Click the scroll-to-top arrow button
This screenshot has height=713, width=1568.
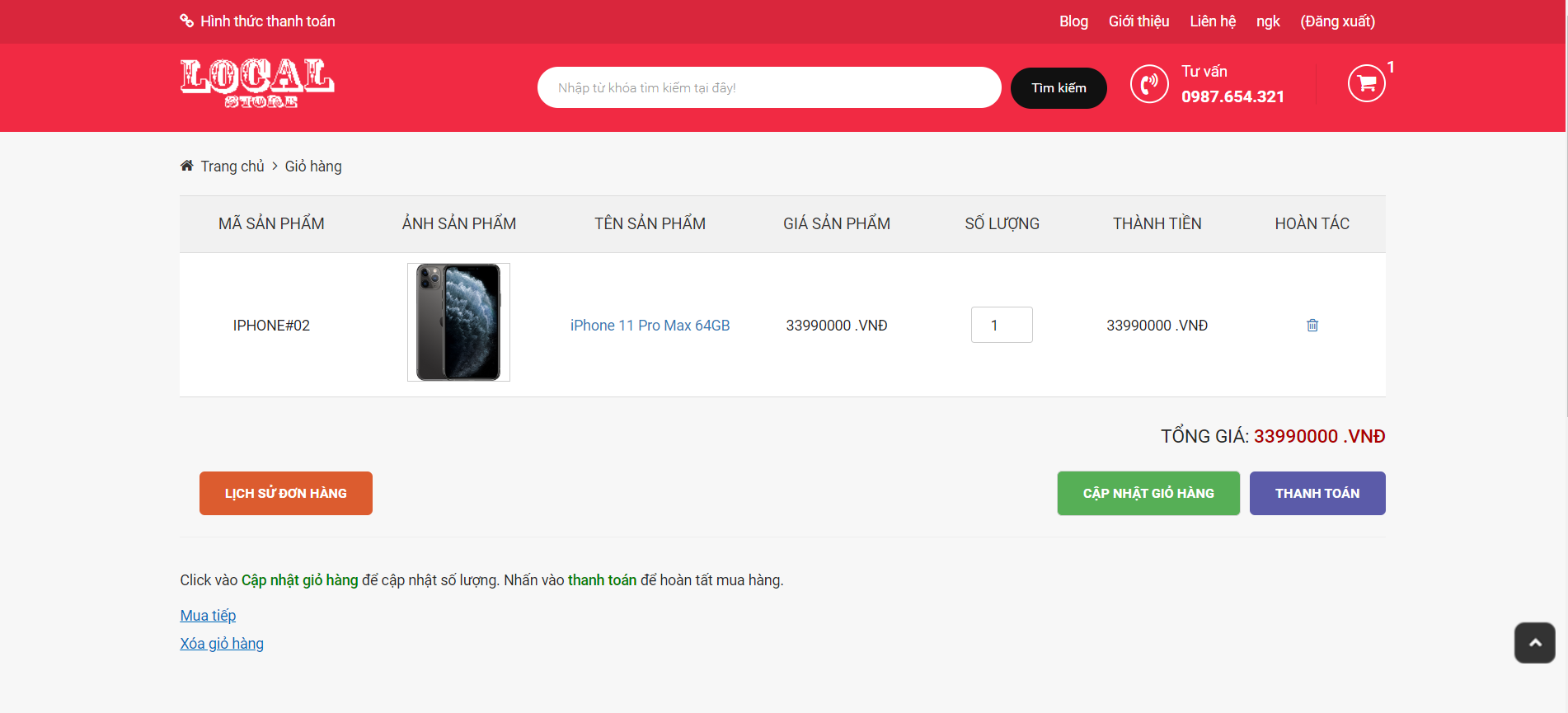[1535, 643]
